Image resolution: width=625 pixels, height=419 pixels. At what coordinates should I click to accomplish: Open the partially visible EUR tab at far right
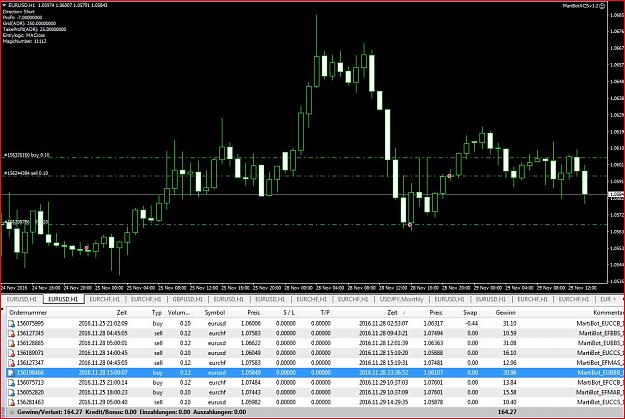[x=605, y=299]
